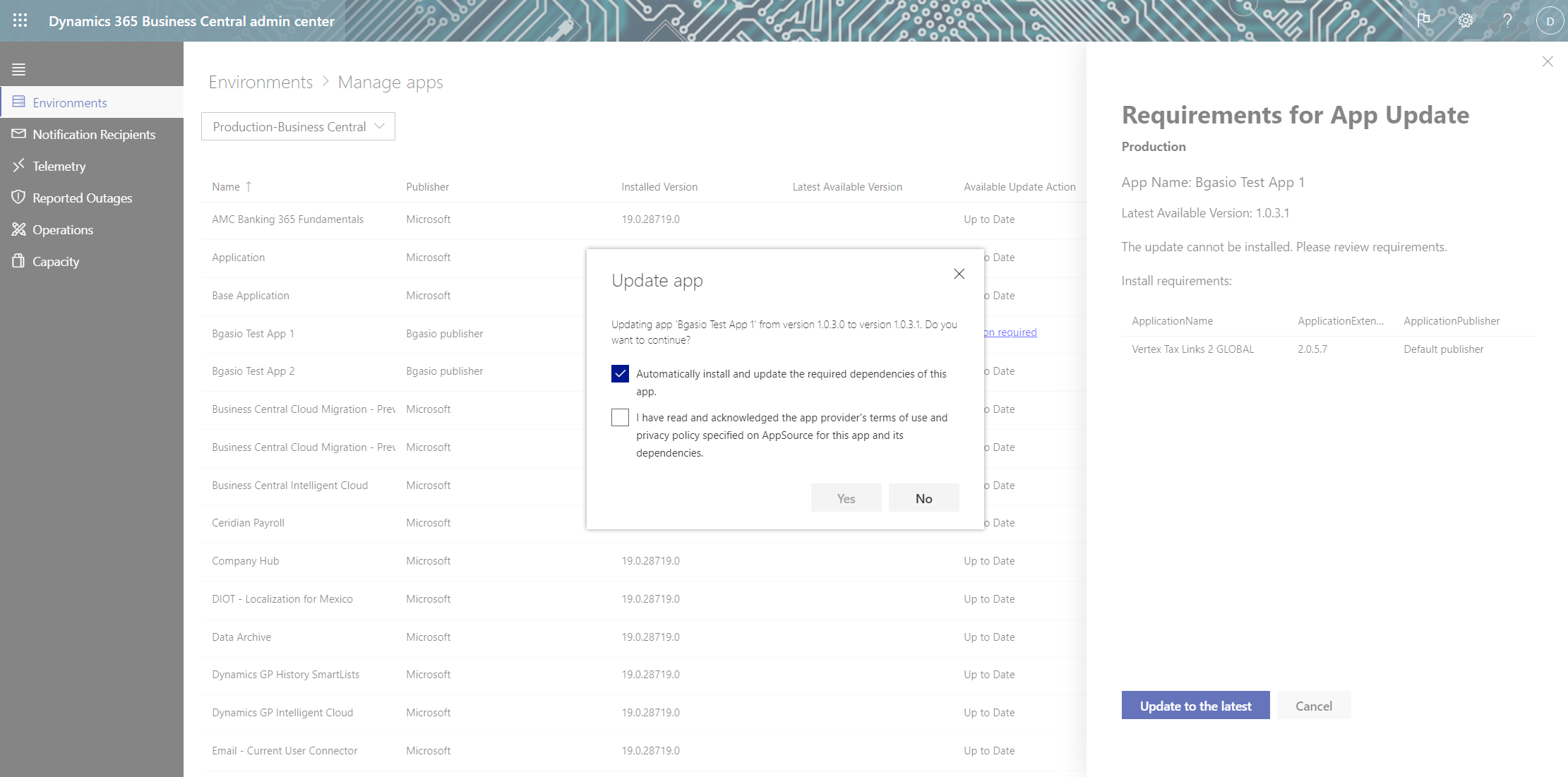1568x777 pixels.
Task: Uncheck automatically install dependencies checkbox
Action: [620, 373]
